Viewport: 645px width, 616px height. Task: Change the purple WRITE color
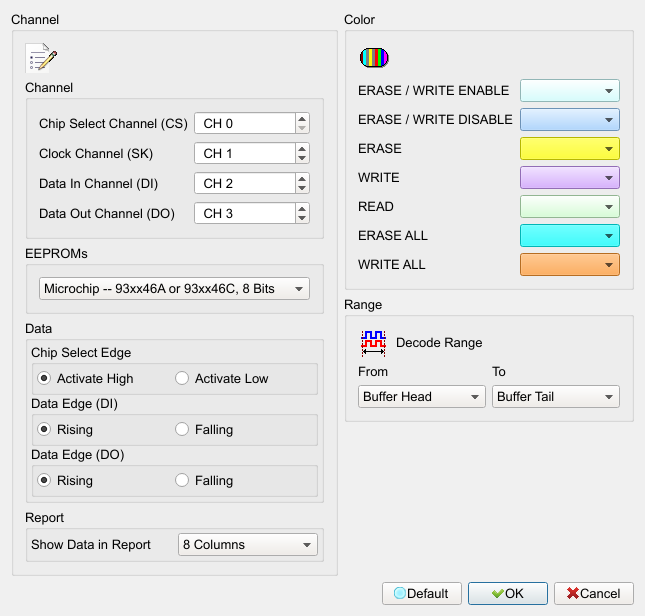click(x=570, y=178)
